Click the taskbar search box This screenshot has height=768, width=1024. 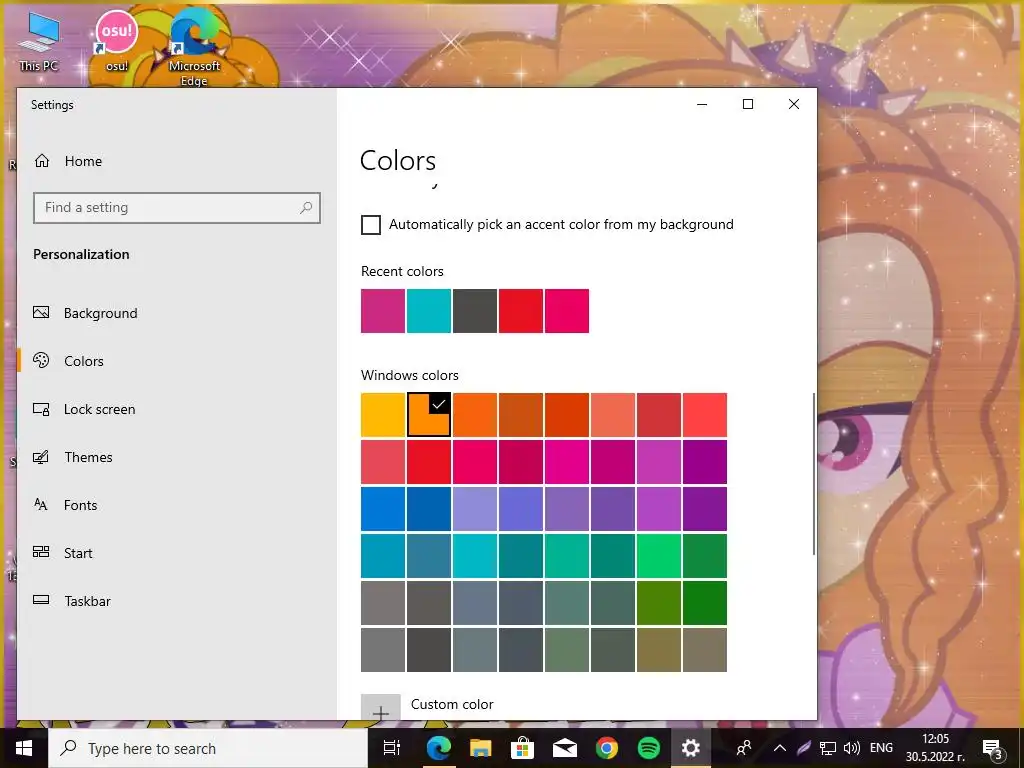(208, 748)
